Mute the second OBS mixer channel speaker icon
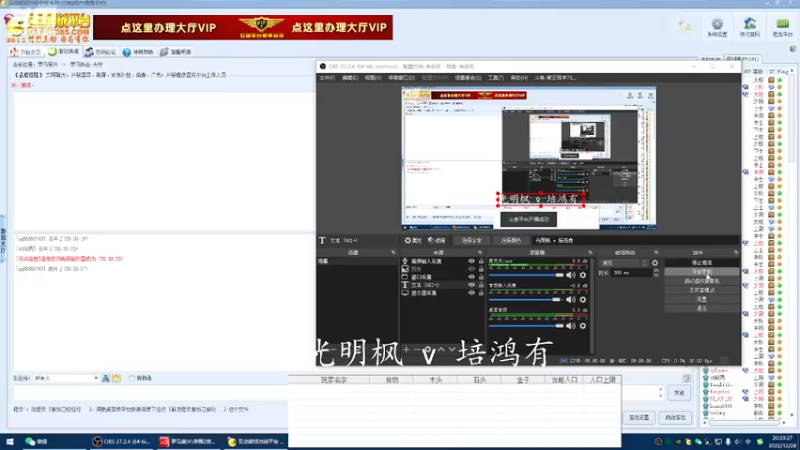This screenshot has height=450, width=800. pos(570,299)
